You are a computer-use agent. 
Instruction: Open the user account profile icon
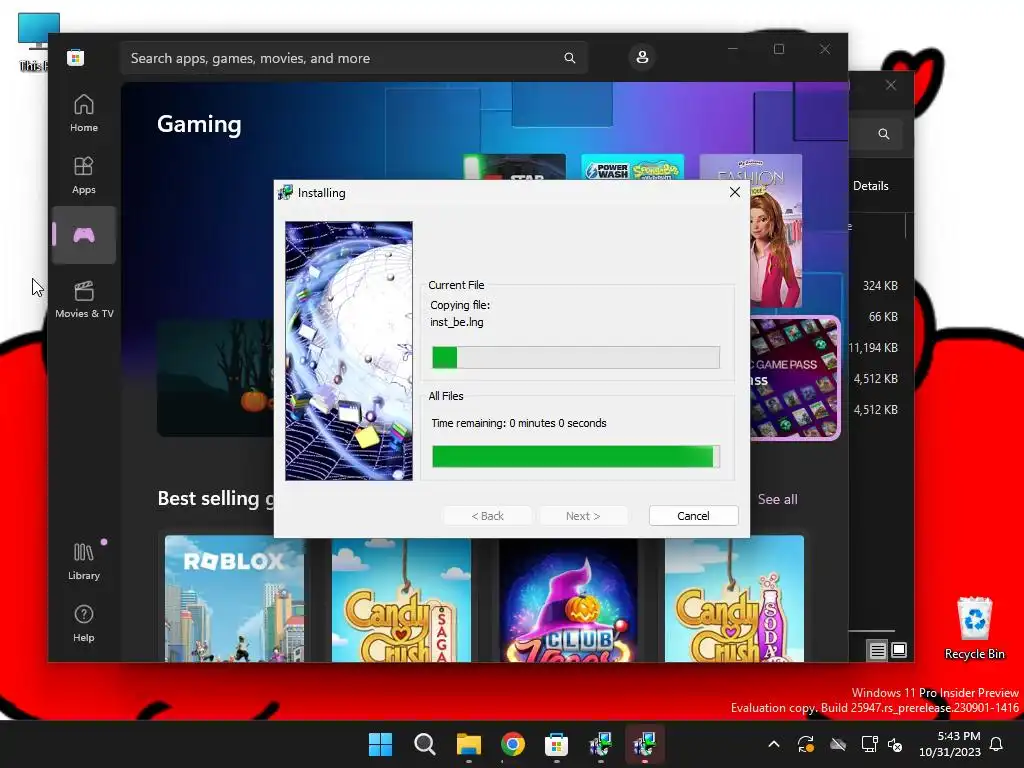pos(642,57)
